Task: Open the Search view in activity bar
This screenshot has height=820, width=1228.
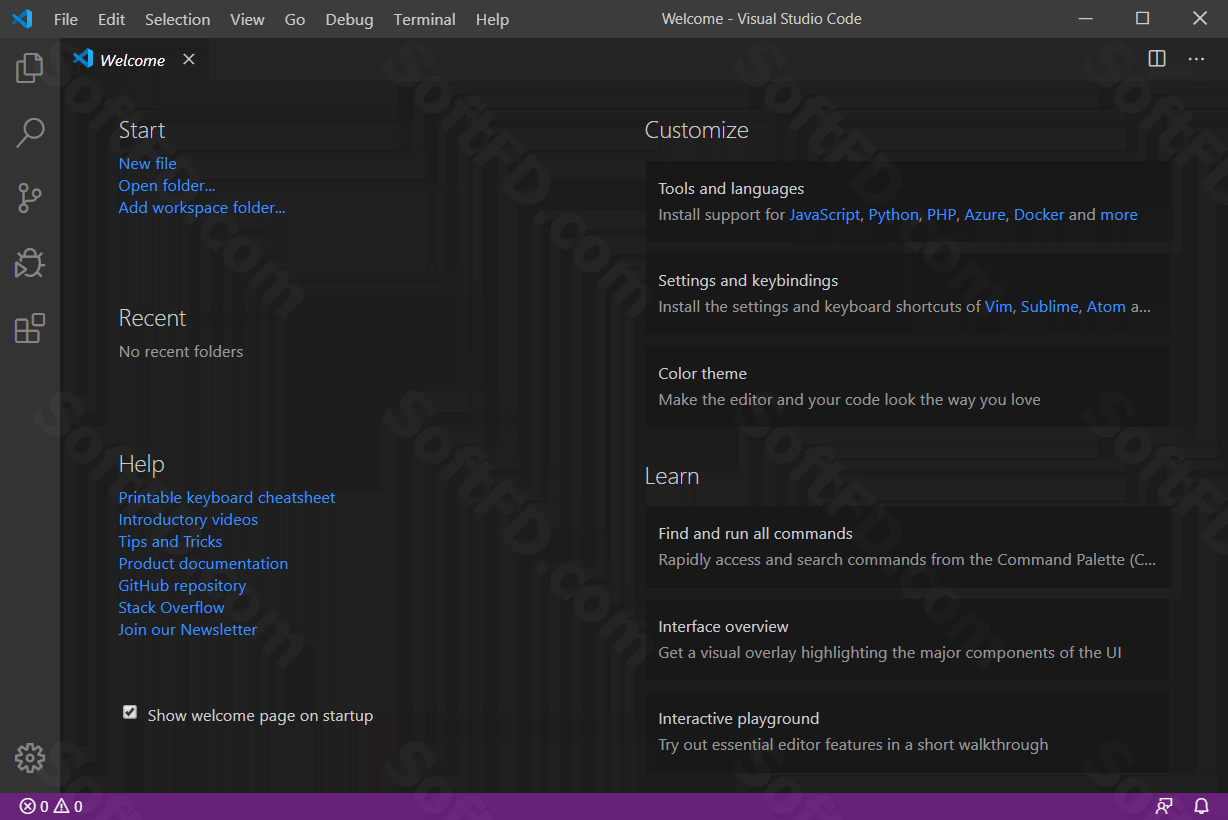Action: click(30, 132)
